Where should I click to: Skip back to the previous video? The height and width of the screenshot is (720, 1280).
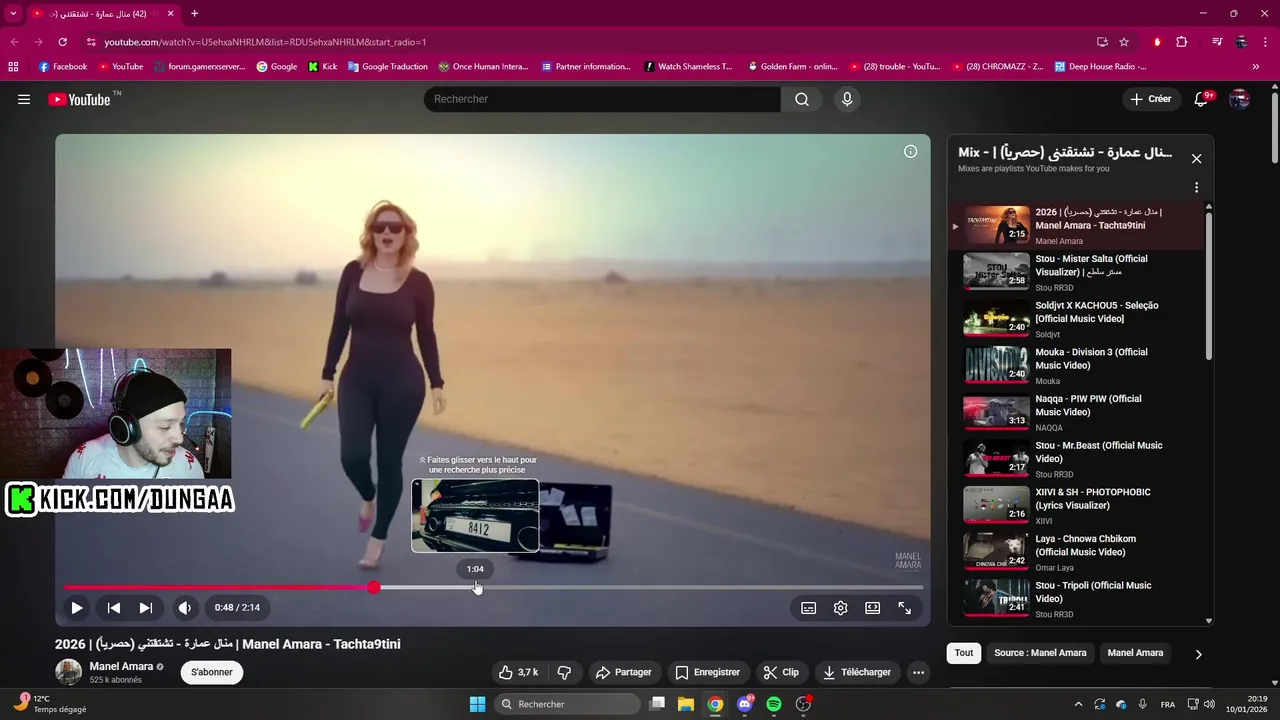114,607
